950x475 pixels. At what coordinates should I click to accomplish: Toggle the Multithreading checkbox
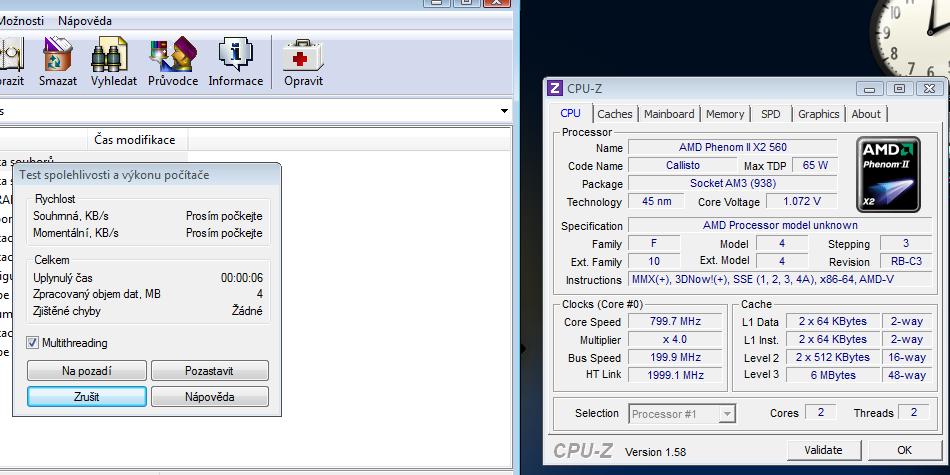(33, 343)
